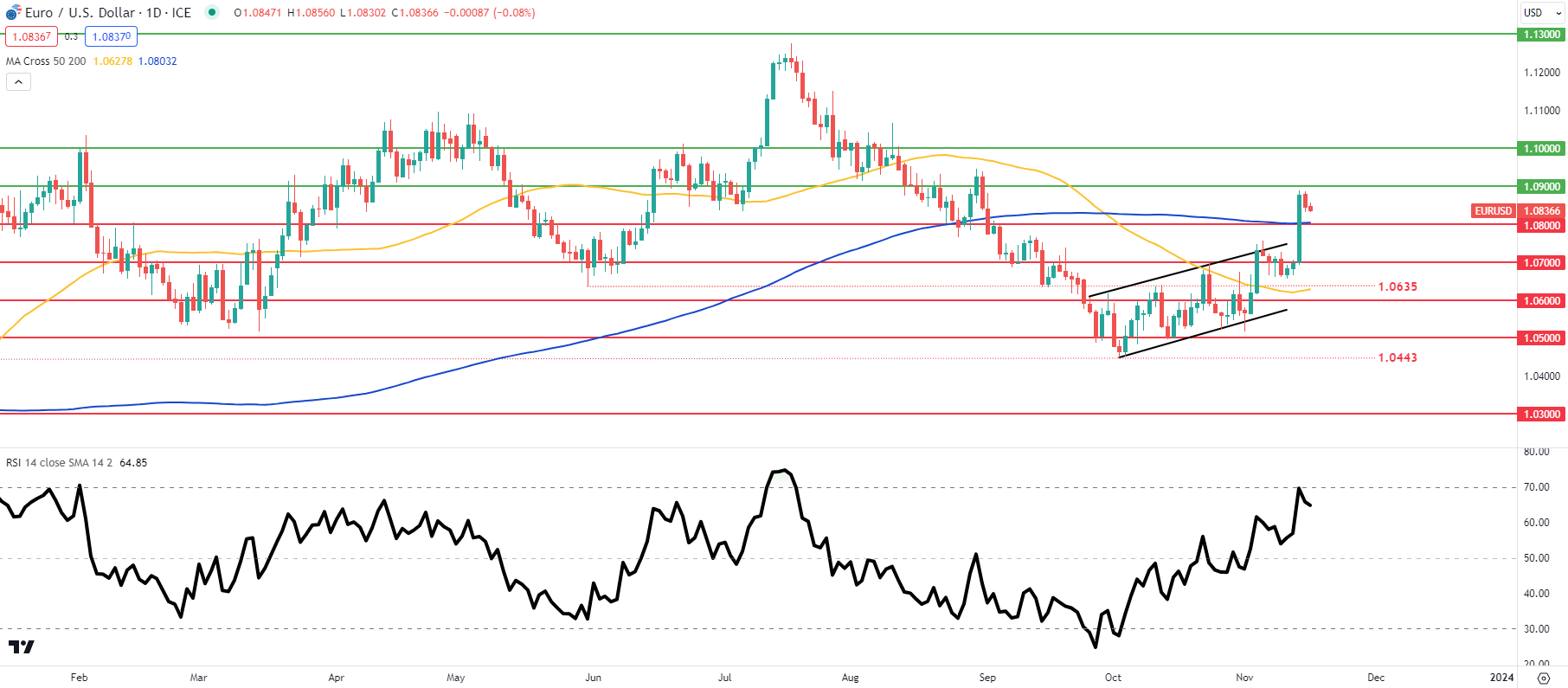
Task: Click the 1.06000 red price level label
Action: (x=1542, y=301)
